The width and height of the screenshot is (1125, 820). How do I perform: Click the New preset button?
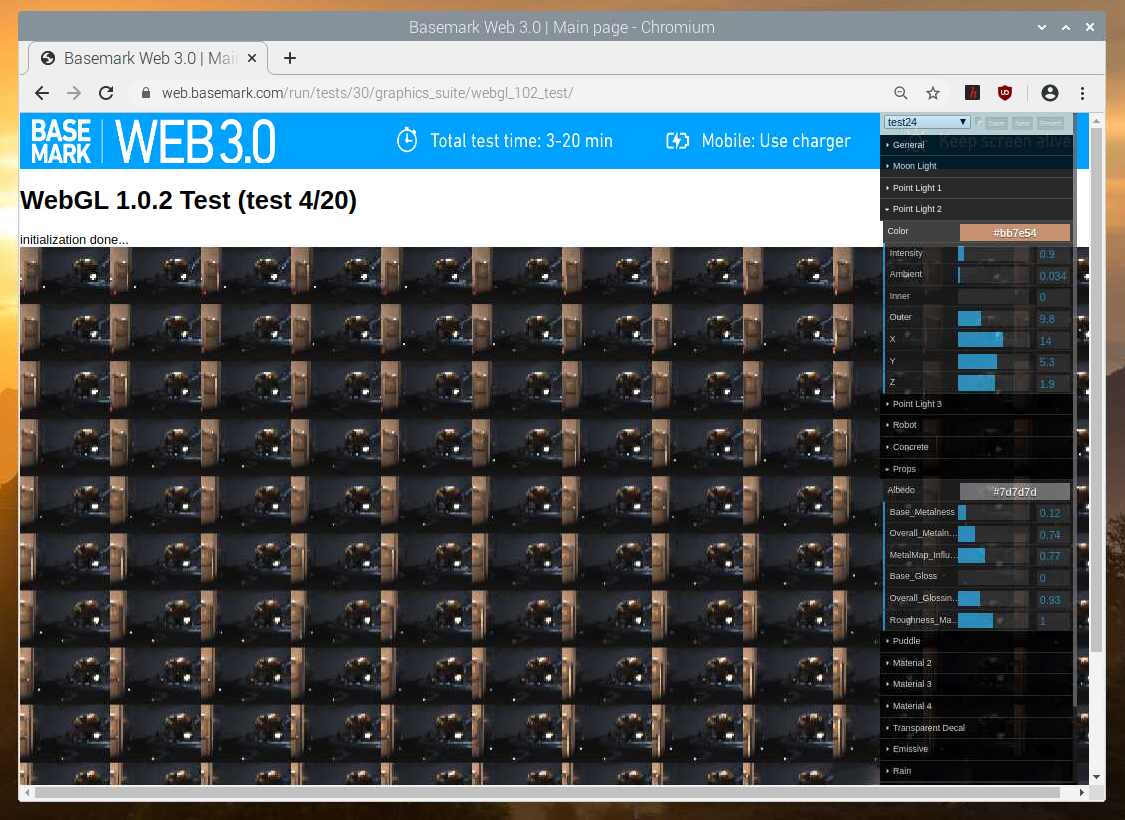[1021, 123]
